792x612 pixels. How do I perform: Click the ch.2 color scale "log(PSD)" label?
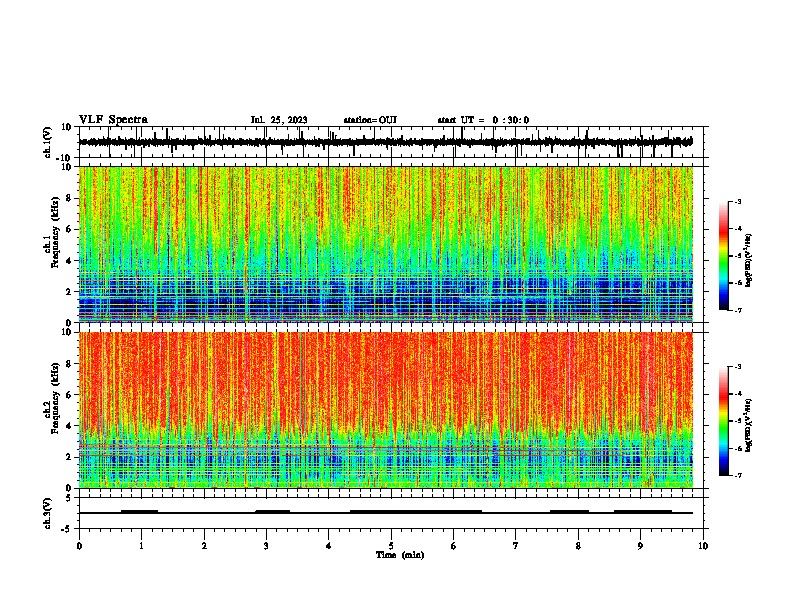(x=749, y=425)
